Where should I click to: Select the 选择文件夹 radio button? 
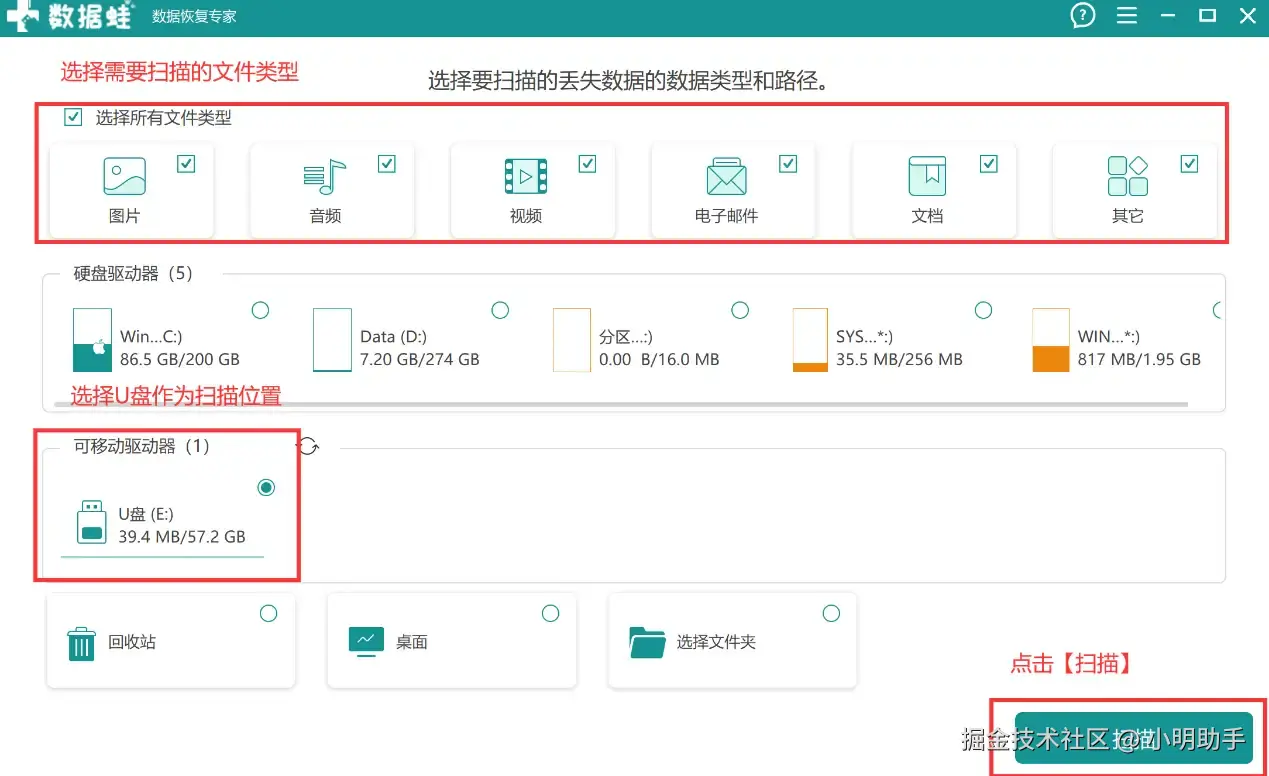(x=831, y=613)
